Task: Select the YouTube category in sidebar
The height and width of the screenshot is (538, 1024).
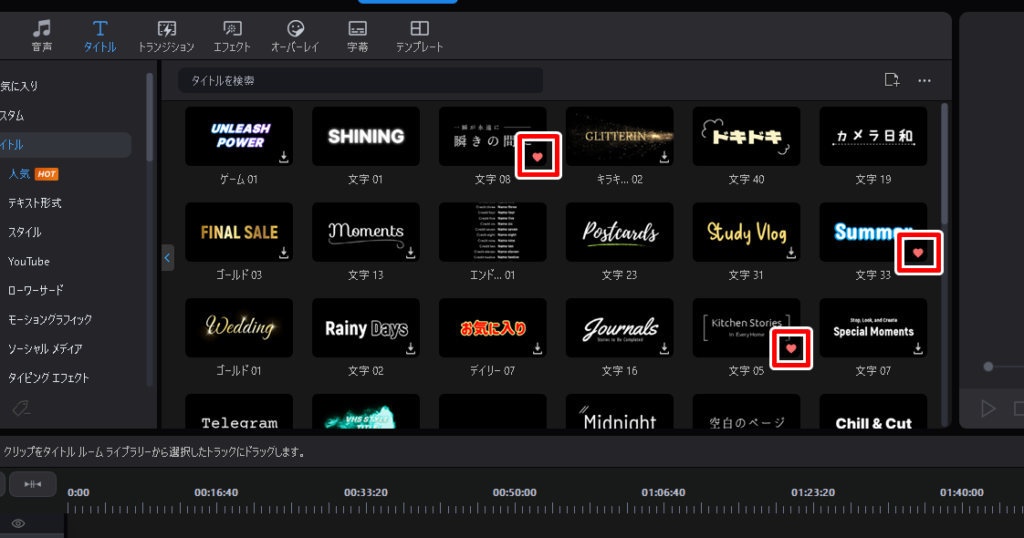Action: [29, 262]
